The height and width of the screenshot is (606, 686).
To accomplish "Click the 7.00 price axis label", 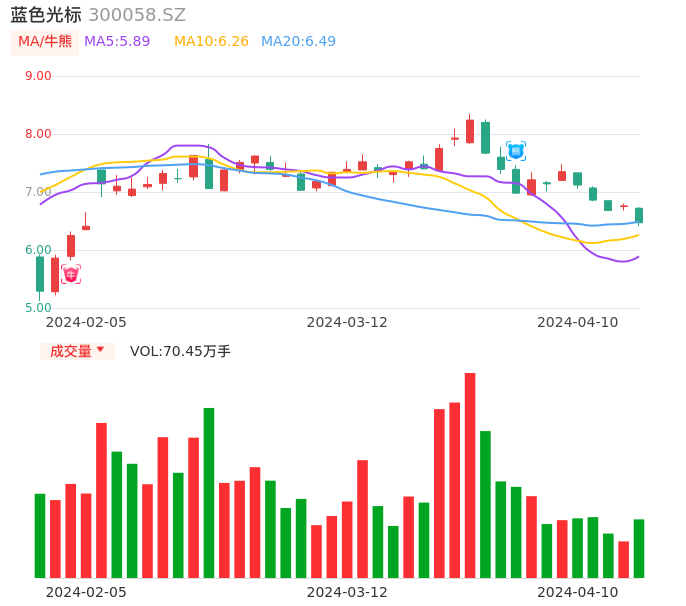I will [38, 192].
